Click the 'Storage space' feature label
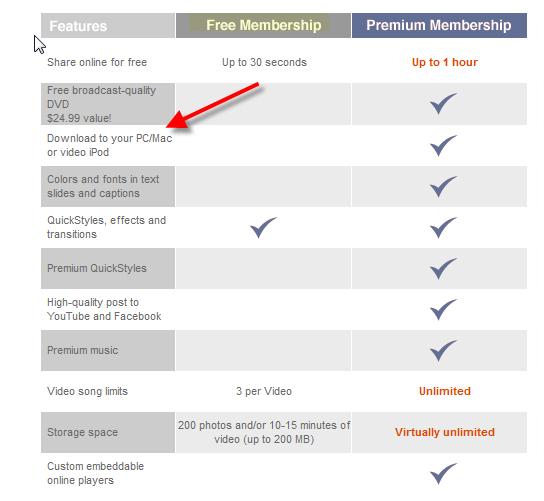 [x=83, y=432]
